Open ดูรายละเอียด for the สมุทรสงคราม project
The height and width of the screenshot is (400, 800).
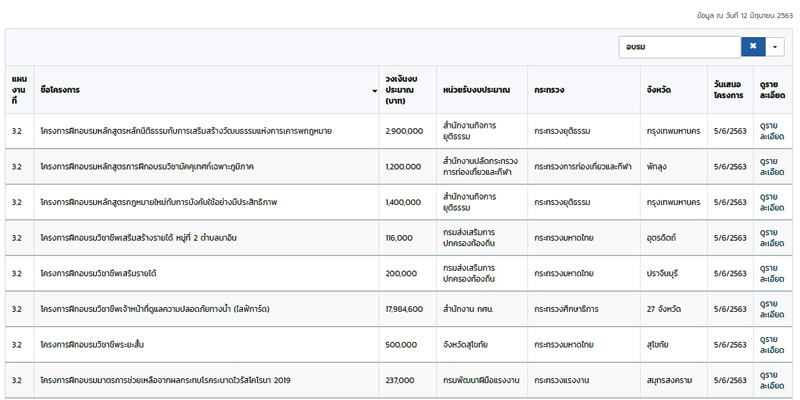click(x=772, y=380)
